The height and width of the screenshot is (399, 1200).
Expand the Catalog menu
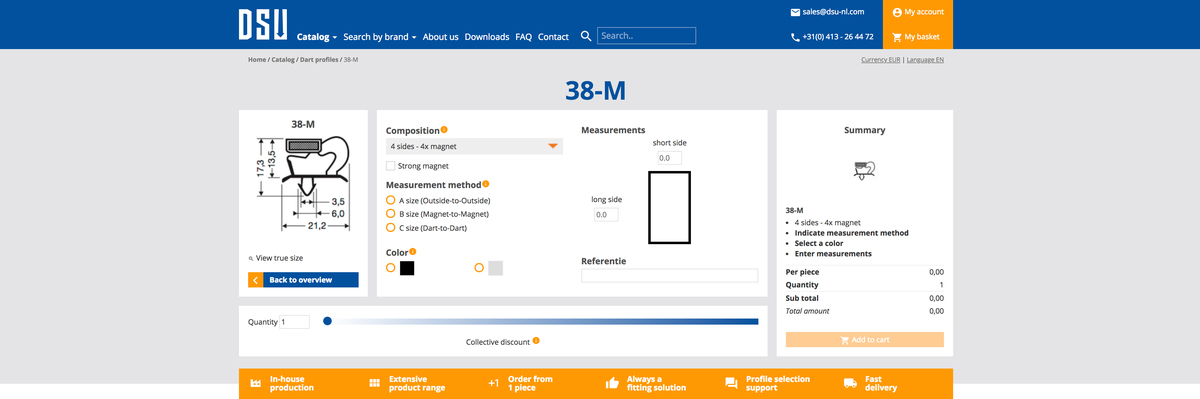[x=317, y=36]
